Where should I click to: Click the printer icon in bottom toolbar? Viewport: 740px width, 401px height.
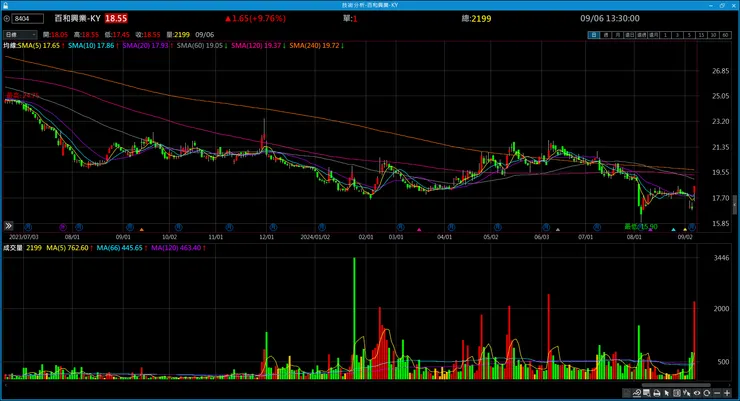(656, 393)
